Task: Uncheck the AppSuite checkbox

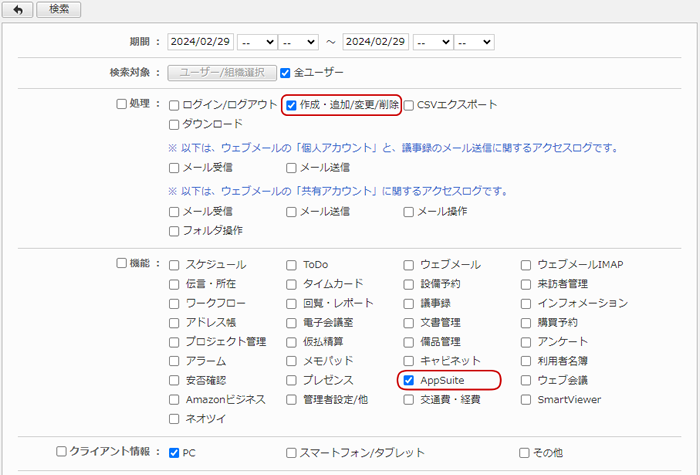Action: coord(408,380)
